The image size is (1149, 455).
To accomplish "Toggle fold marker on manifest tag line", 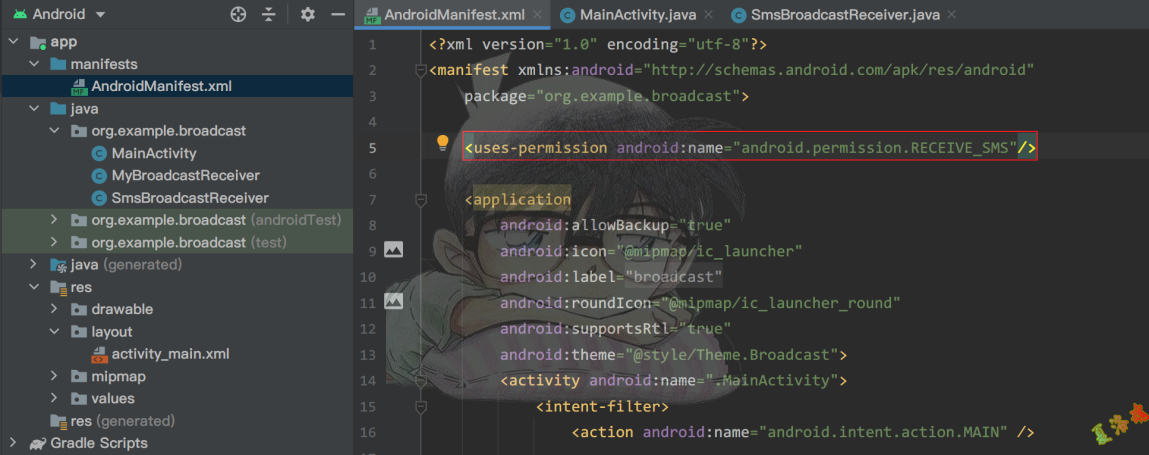I will (421, 71).
